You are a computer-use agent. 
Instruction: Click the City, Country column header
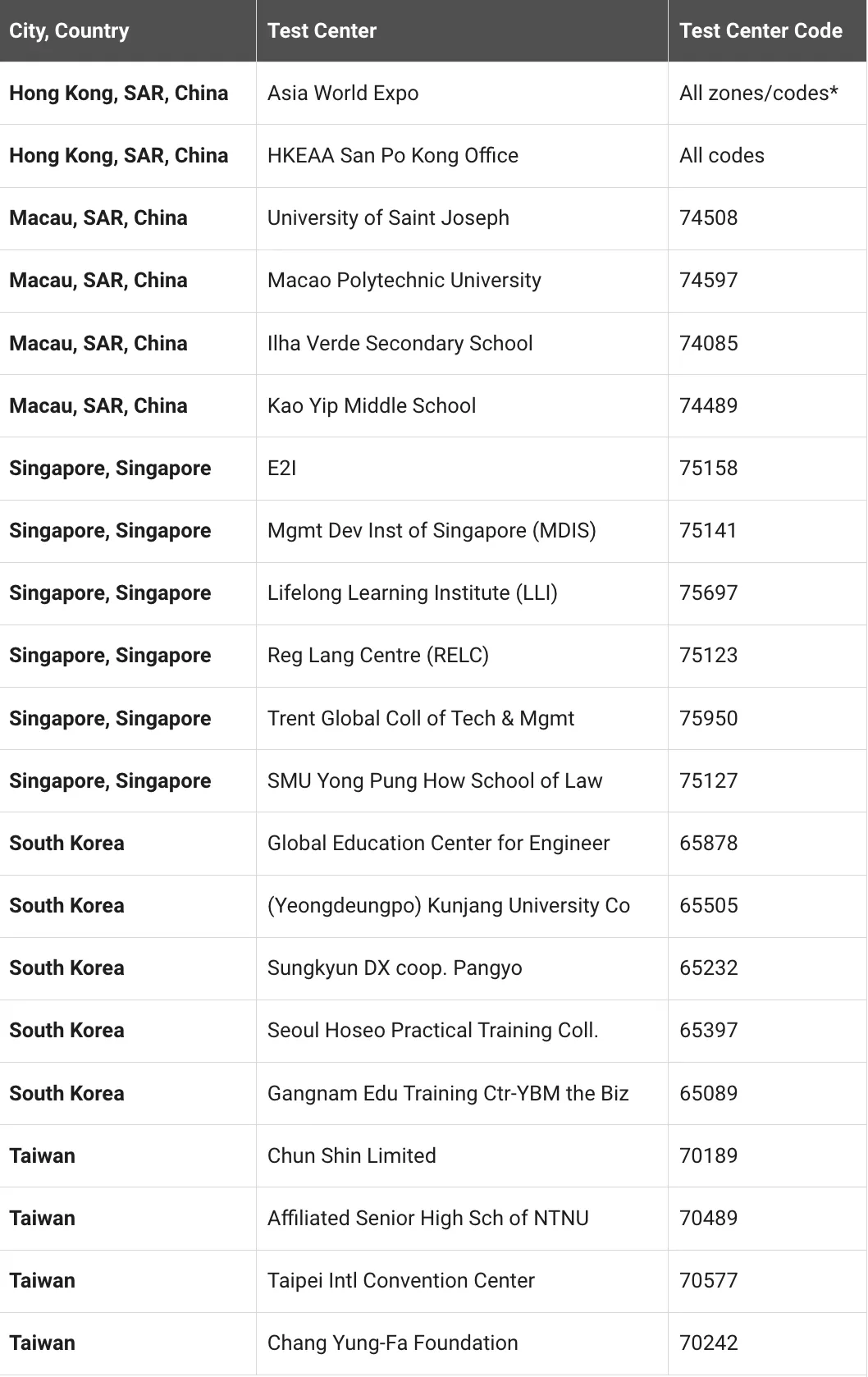(x=69, y=31)
